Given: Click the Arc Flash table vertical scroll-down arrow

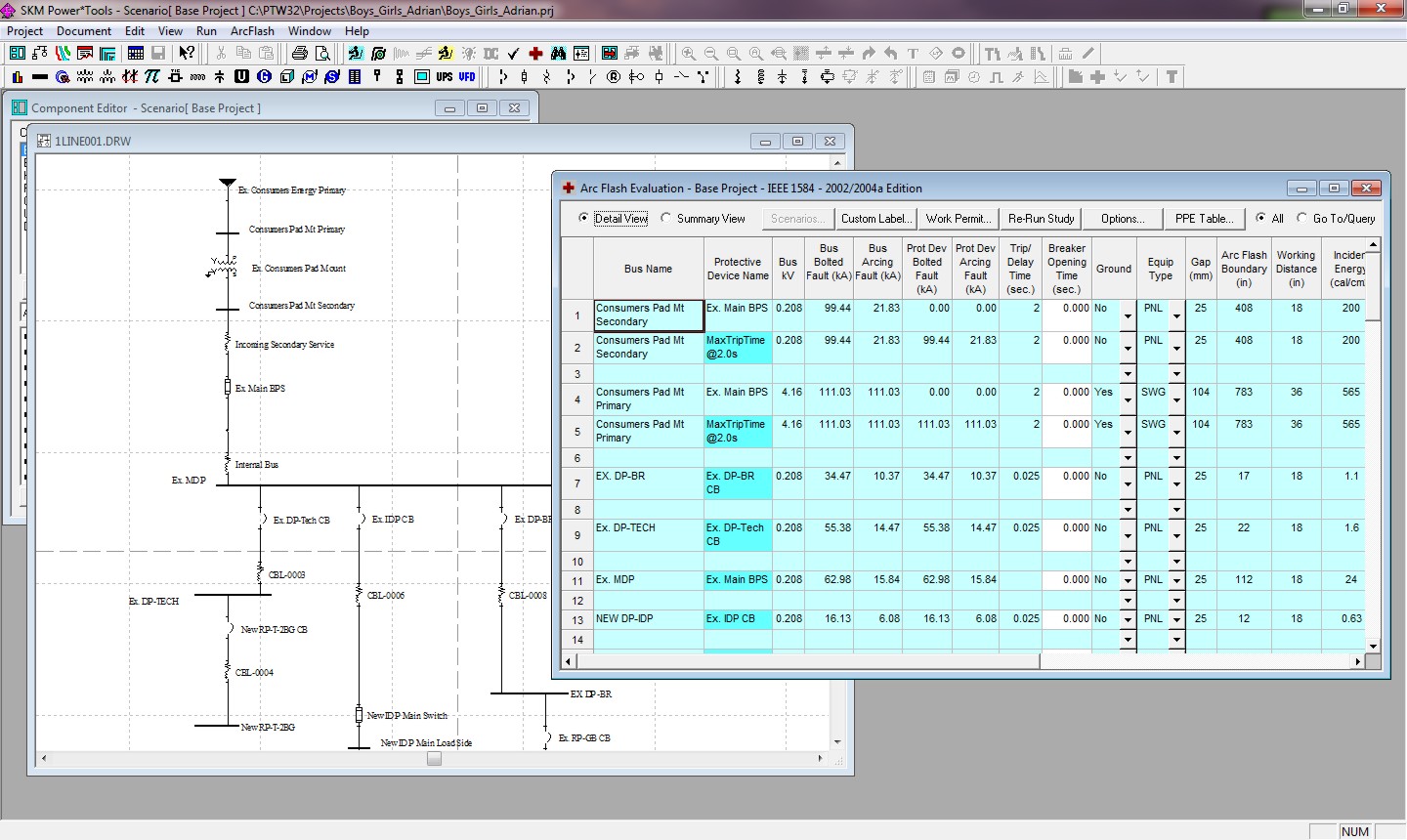Looking at the screenshot, I should tap(1373, 646).
